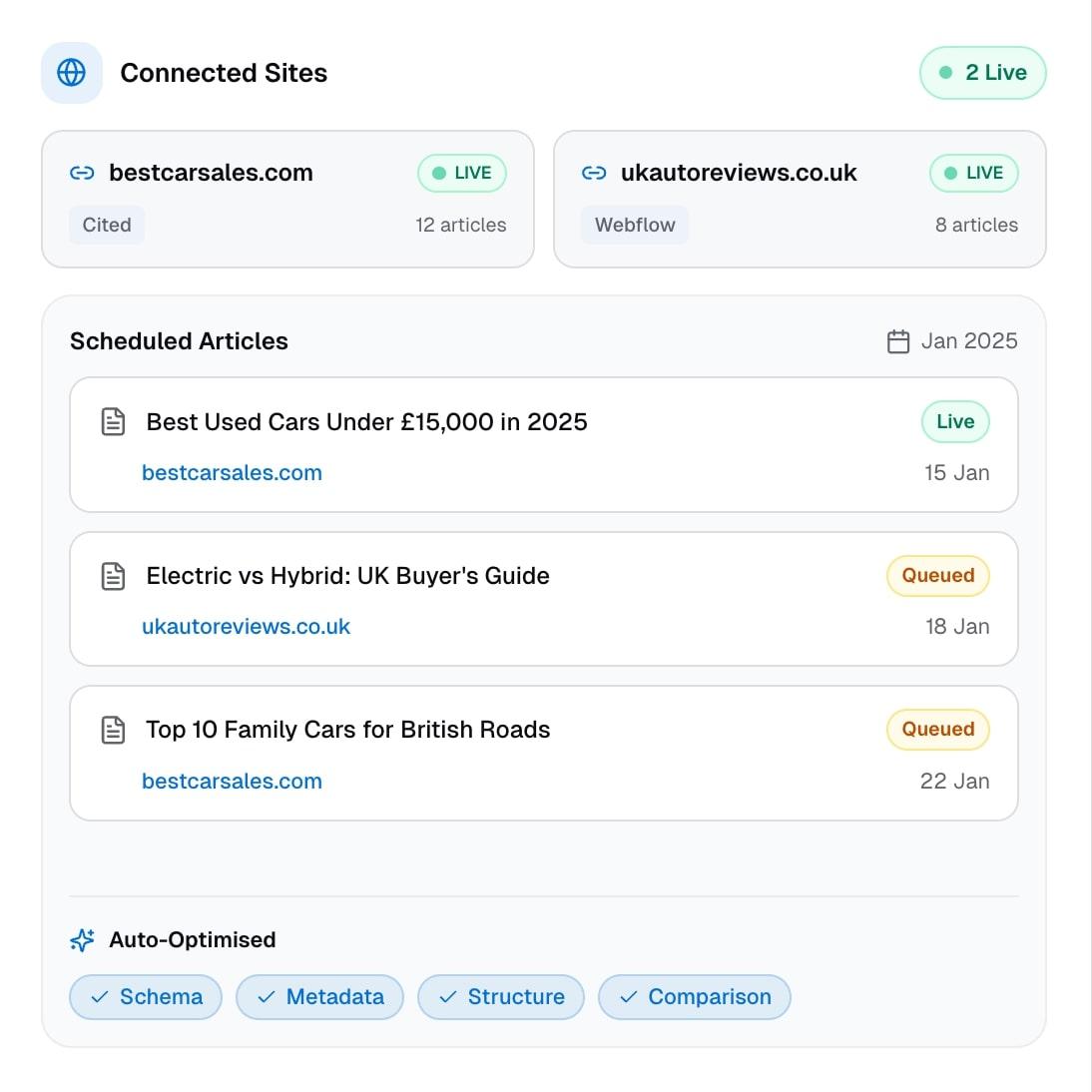The image size is (1092, 1092).
Task: Toggle the Metadata optimisation chip
Action: tap(319, 997)
